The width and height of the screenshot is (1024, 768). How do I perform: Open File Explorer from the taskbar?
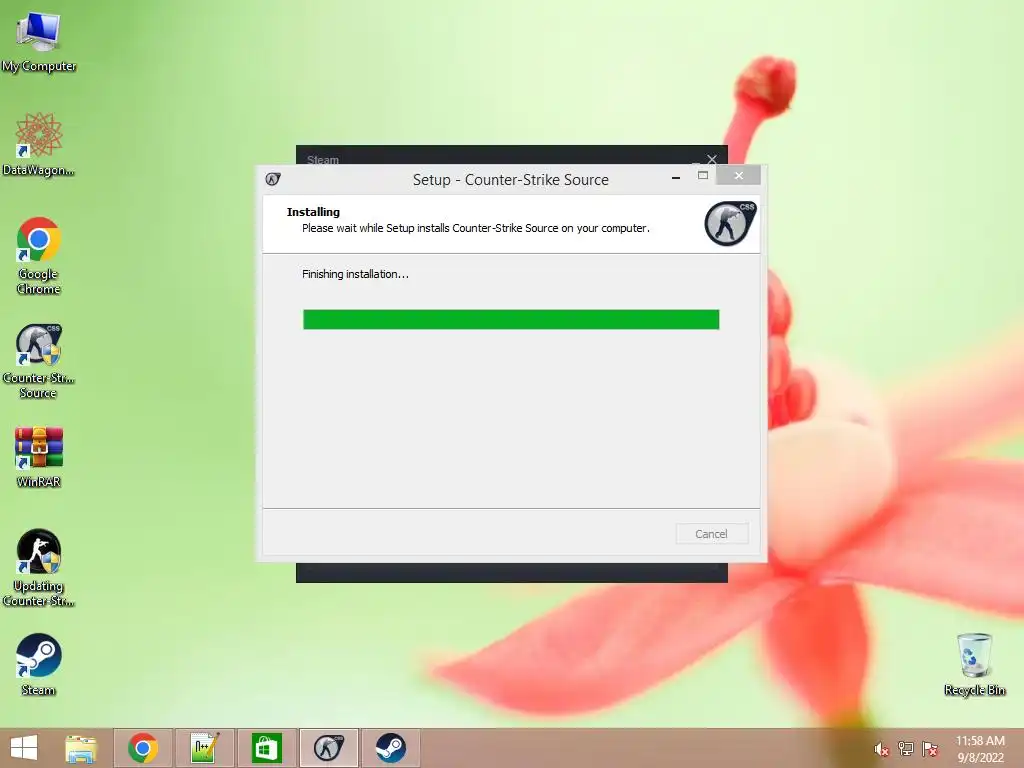coord(81,748)
